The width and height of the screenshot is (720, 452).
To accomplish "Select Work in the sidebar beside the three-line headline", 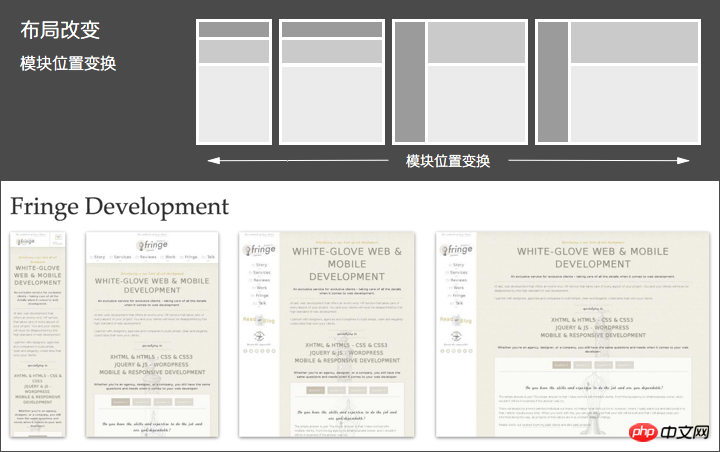I will pyautogui.click(x=260, y=288).
